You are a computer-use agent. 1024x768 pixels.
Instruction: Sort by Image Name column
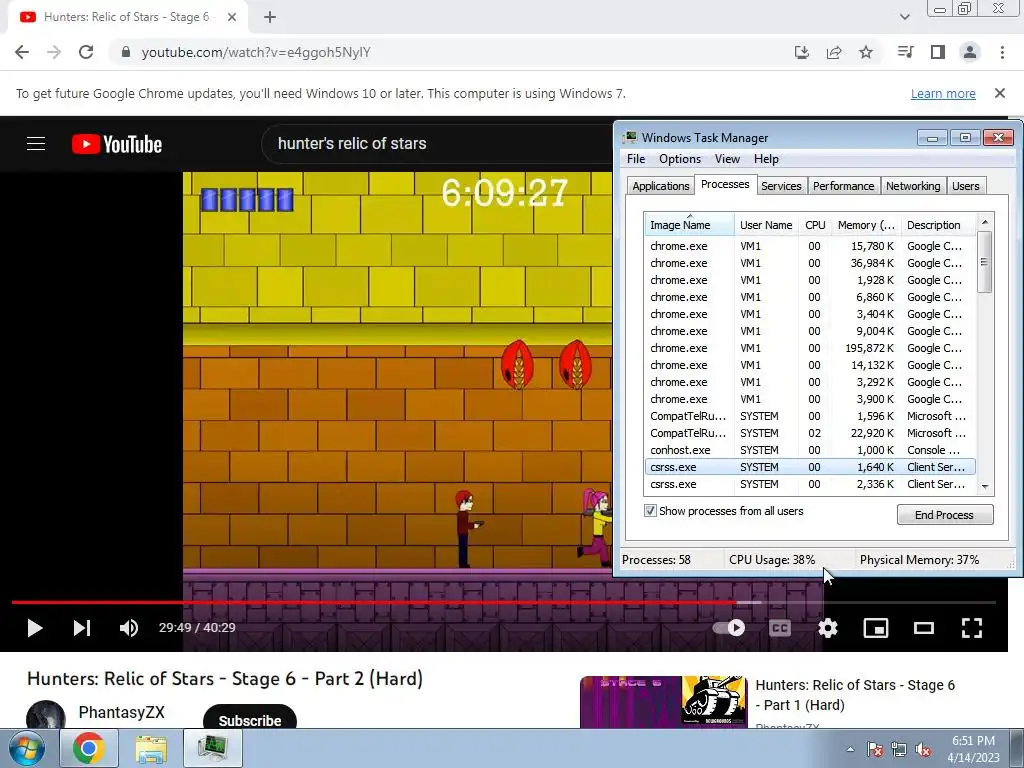pyautogui.click(x=689, y=225)
